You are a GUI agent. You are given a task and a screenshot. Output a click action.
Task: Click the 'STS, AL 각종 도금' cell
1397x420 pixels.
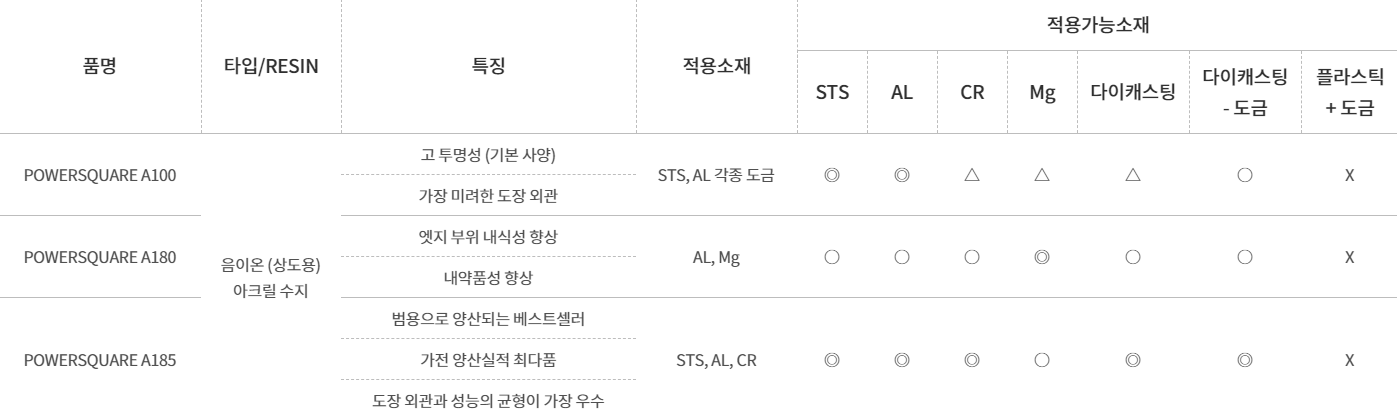(717, 174)
